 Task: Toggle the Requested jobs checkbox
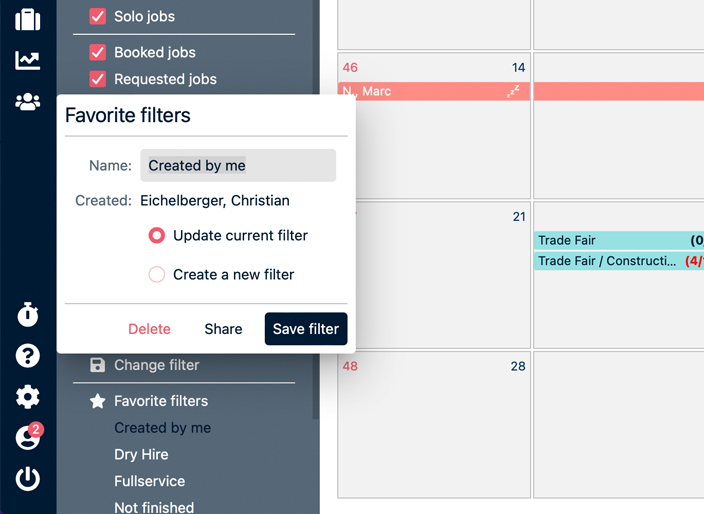[x=97, y=79]
